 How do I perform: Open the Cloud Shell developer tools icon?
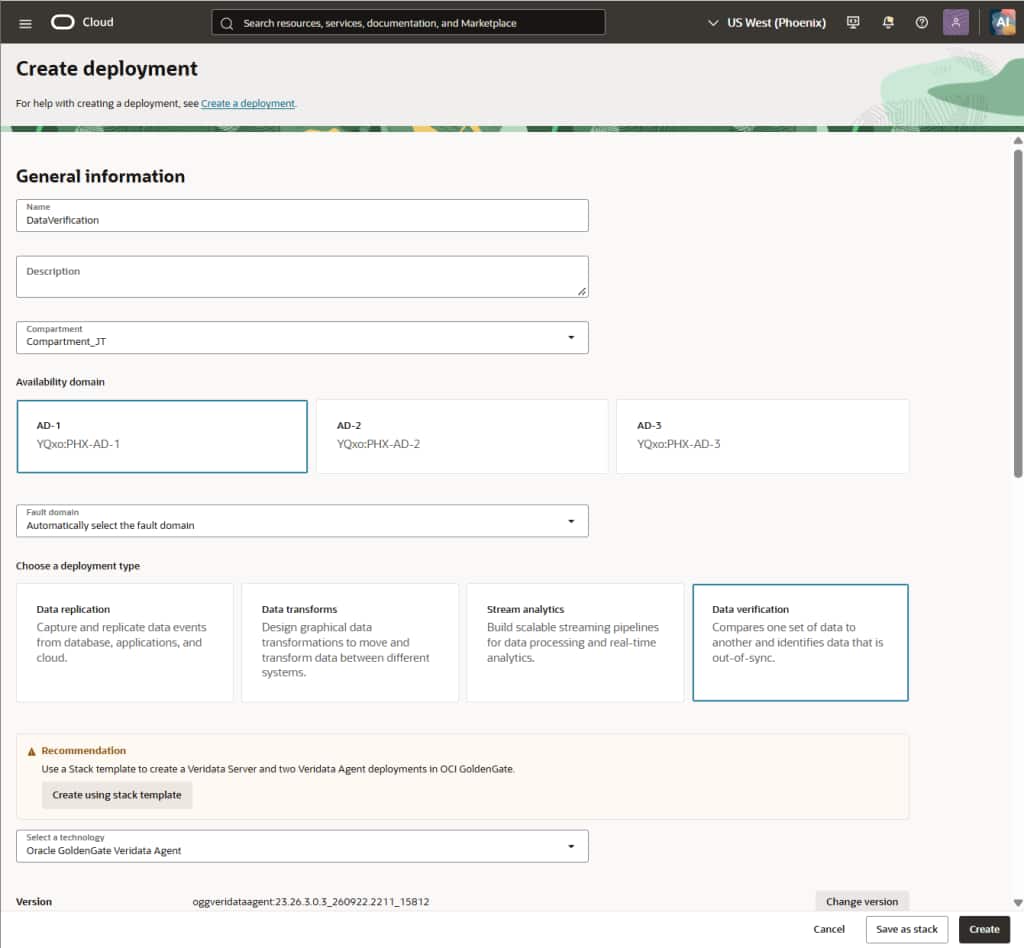click(853, 22)
